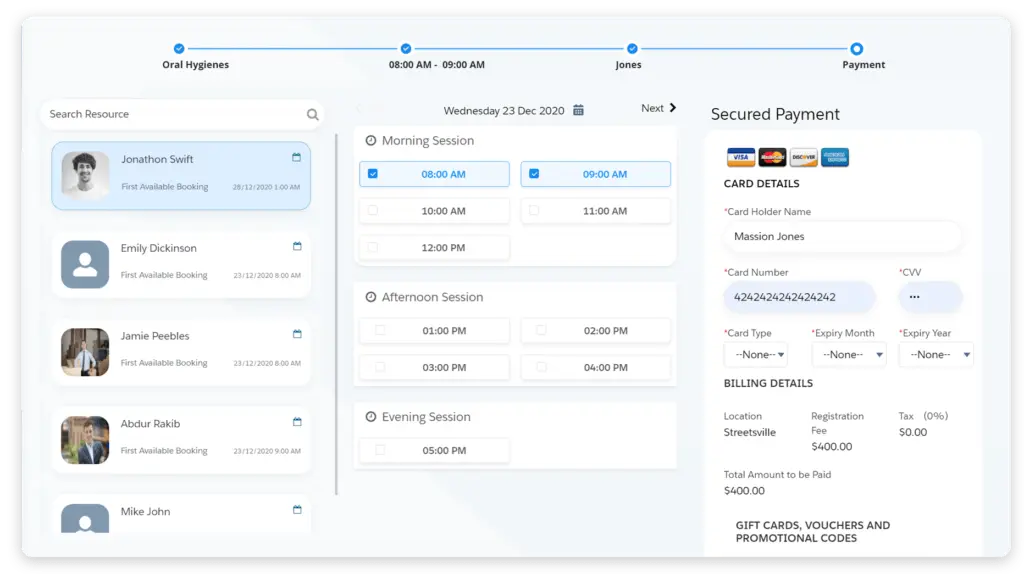
Task: Go to the Oral Hygienes step
Action: coord(179,48)
